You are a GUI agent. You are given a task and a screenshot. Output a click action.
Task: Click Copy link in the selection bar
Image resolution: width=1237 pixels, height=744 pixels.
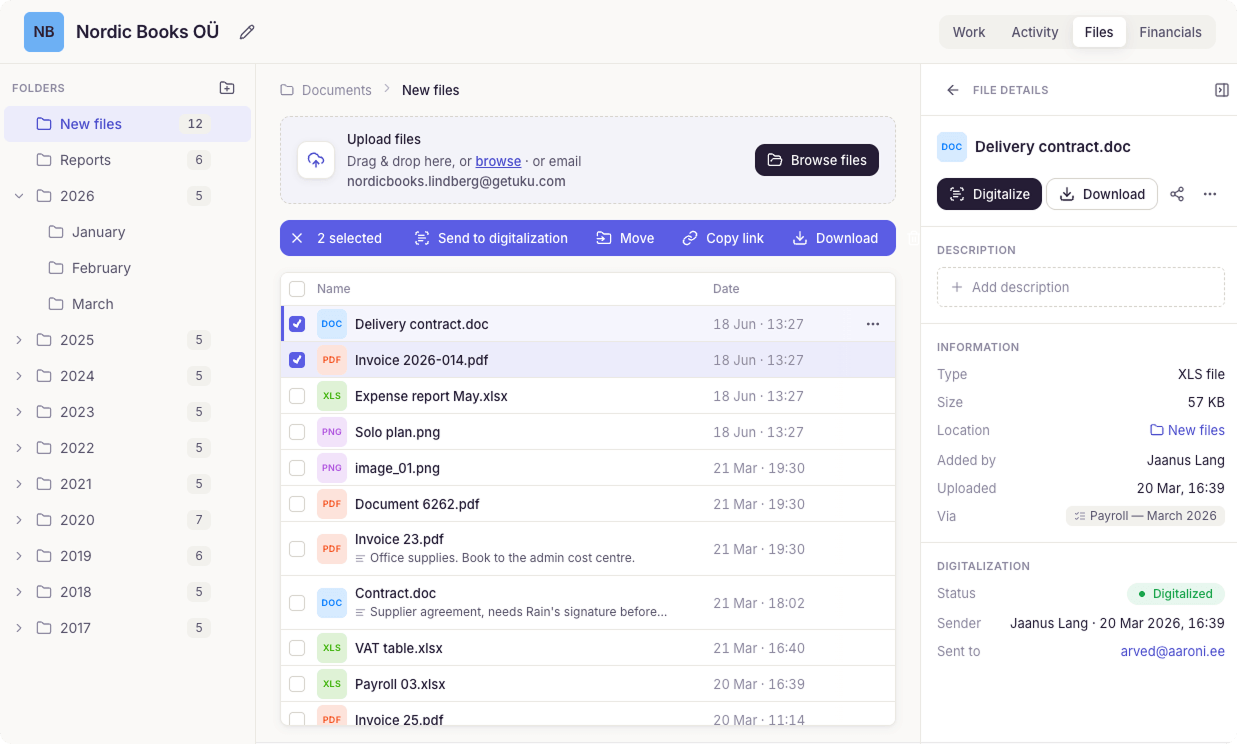723,238
